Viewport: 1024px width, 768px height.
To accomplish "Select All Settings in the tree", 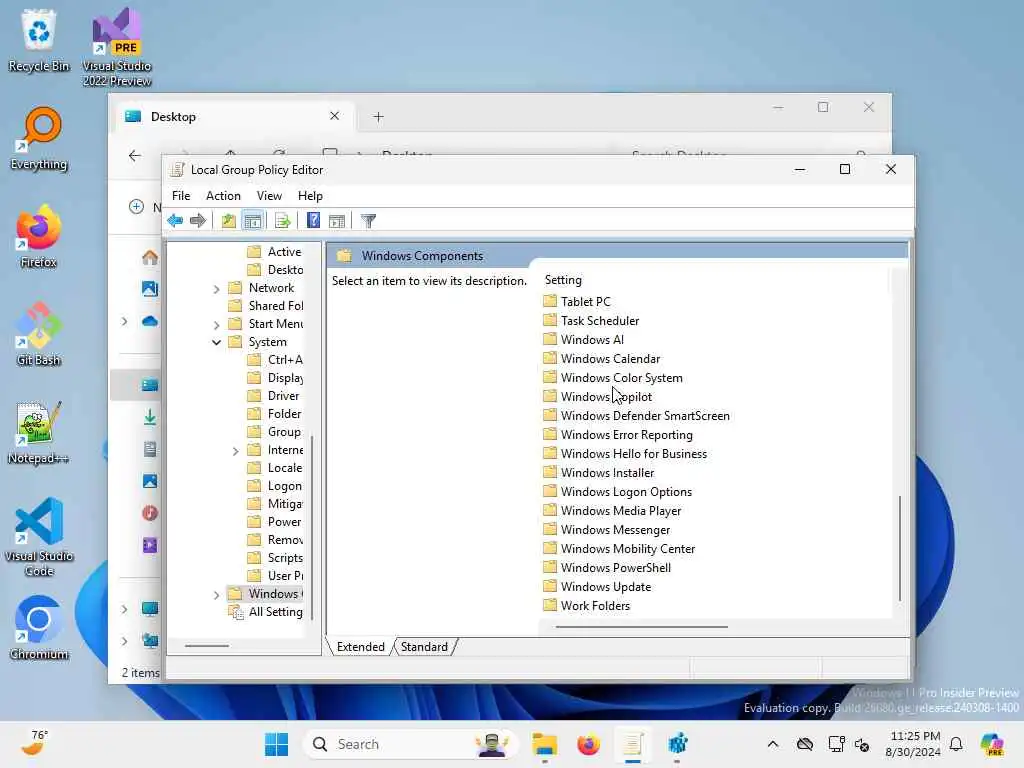I will coord(266,612).
